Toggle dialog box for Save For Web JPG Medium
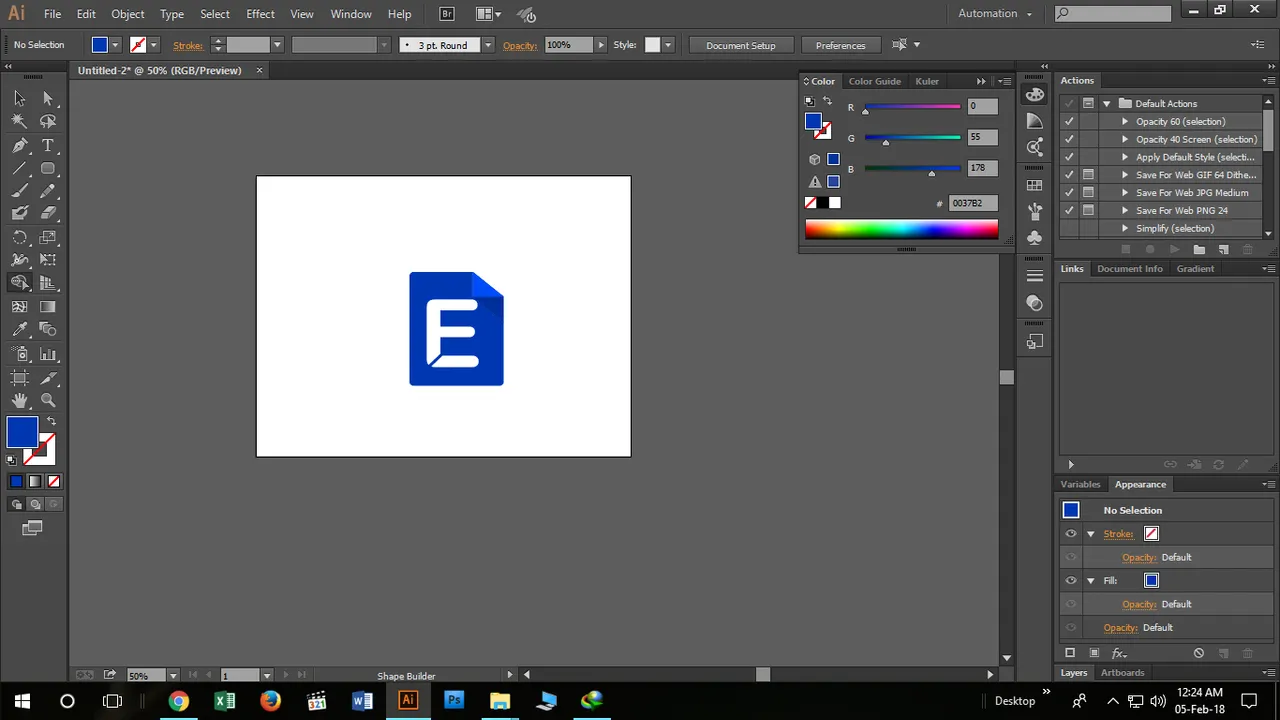 pos(1088,192)
